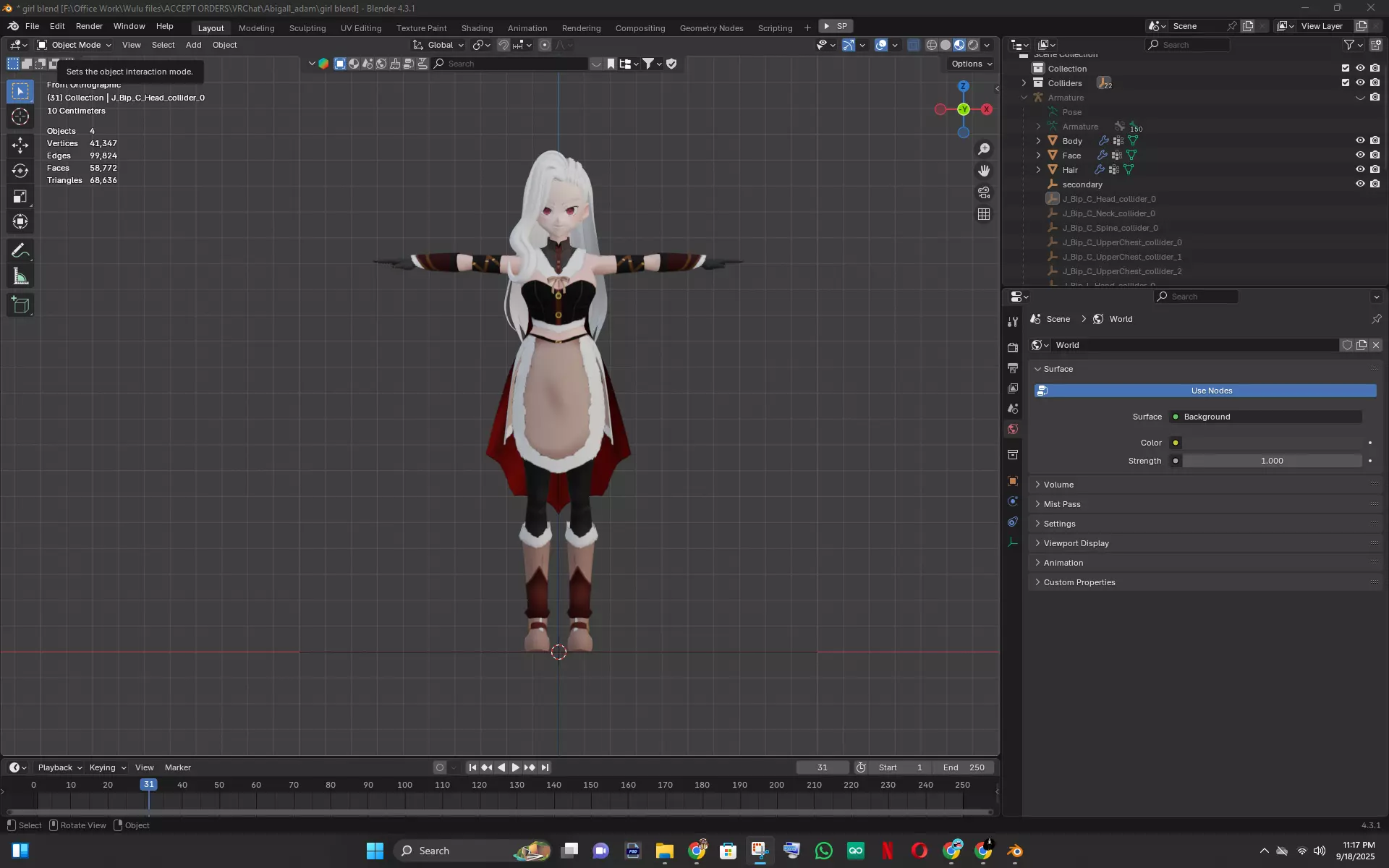Expand the Colliders collection

point(1024,83)
